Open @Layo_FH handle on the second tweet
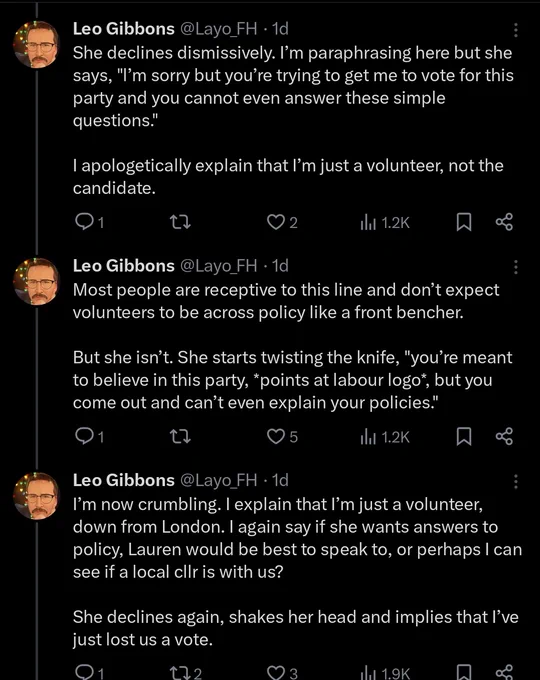Image resolution: width=540 pixels, height=680 pixels. click(x=218, y=266)
